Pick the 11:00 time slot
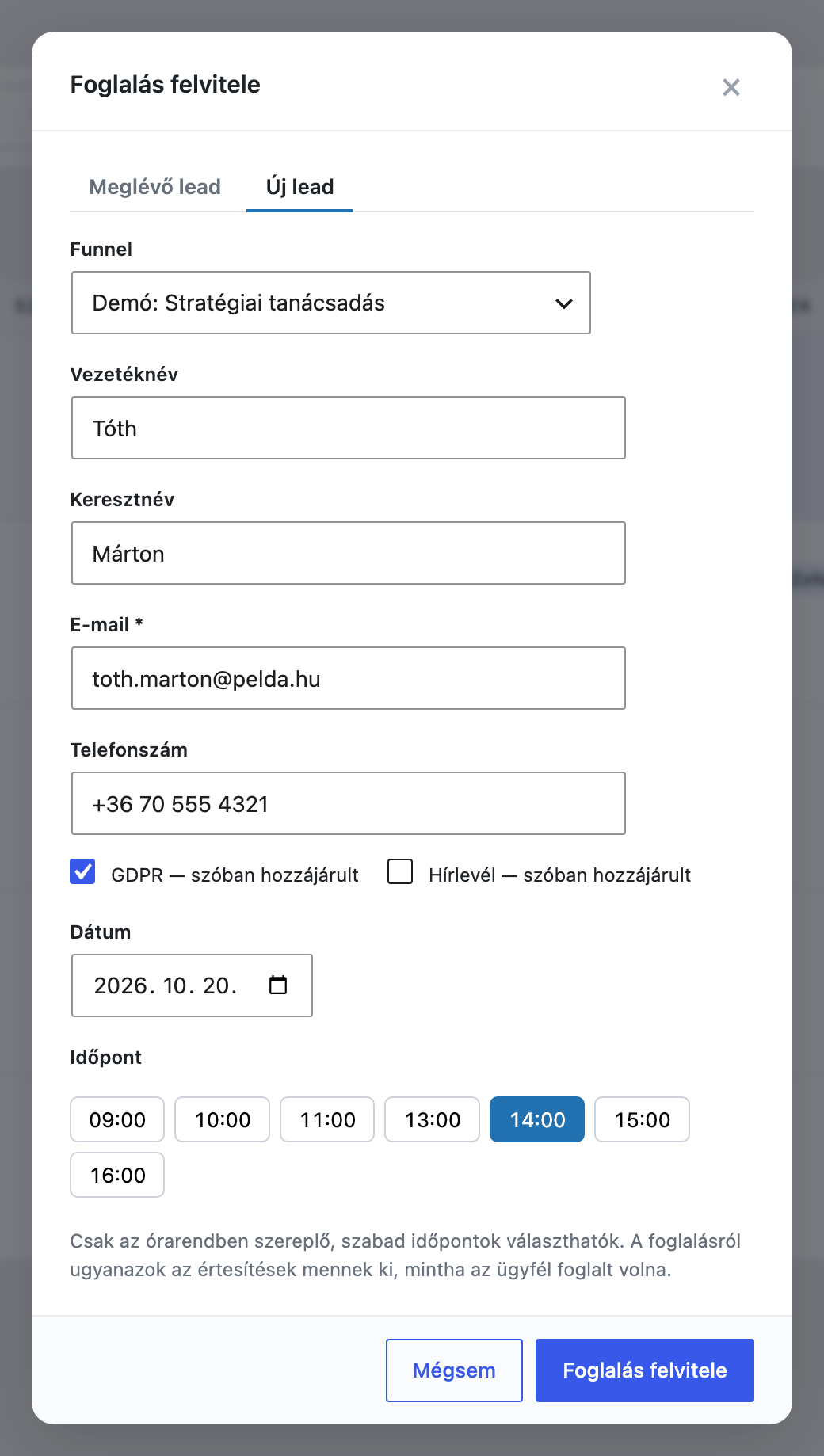 pos(327,1119)
